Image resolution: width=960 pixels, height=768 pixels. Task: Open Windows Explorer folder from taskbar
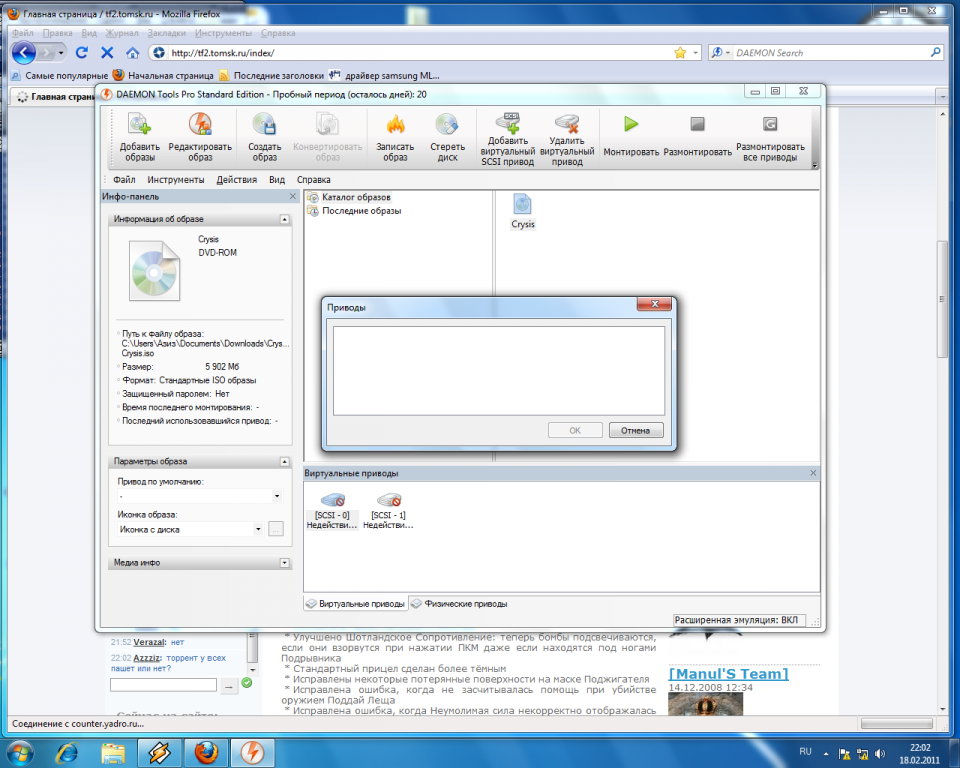pyautogui.click(x=113, y=752)
